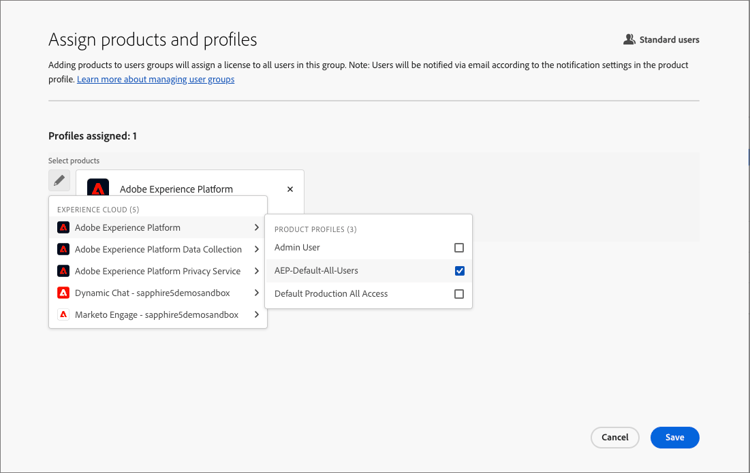Expand the Privacy Service submenu chevron
Image resolution: width=750 pixels, height=473 pixels.
click(257, 271)
